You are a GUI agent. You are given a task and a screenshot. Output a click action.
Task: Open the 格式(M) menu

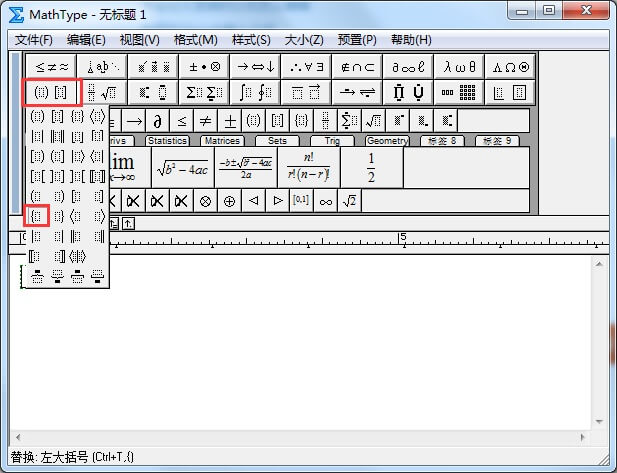click(195, 40)
